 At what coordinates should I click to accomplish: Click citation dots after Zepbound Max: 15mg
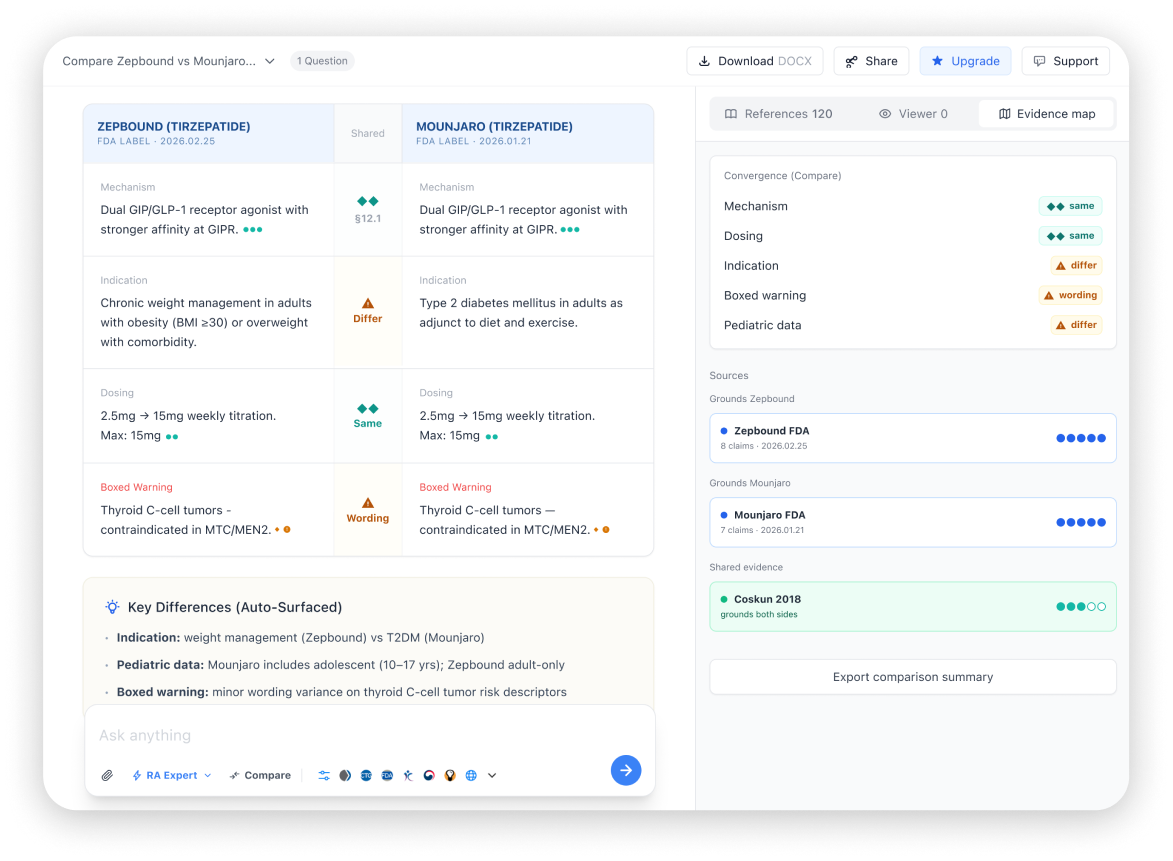click(x=172, y=437)
